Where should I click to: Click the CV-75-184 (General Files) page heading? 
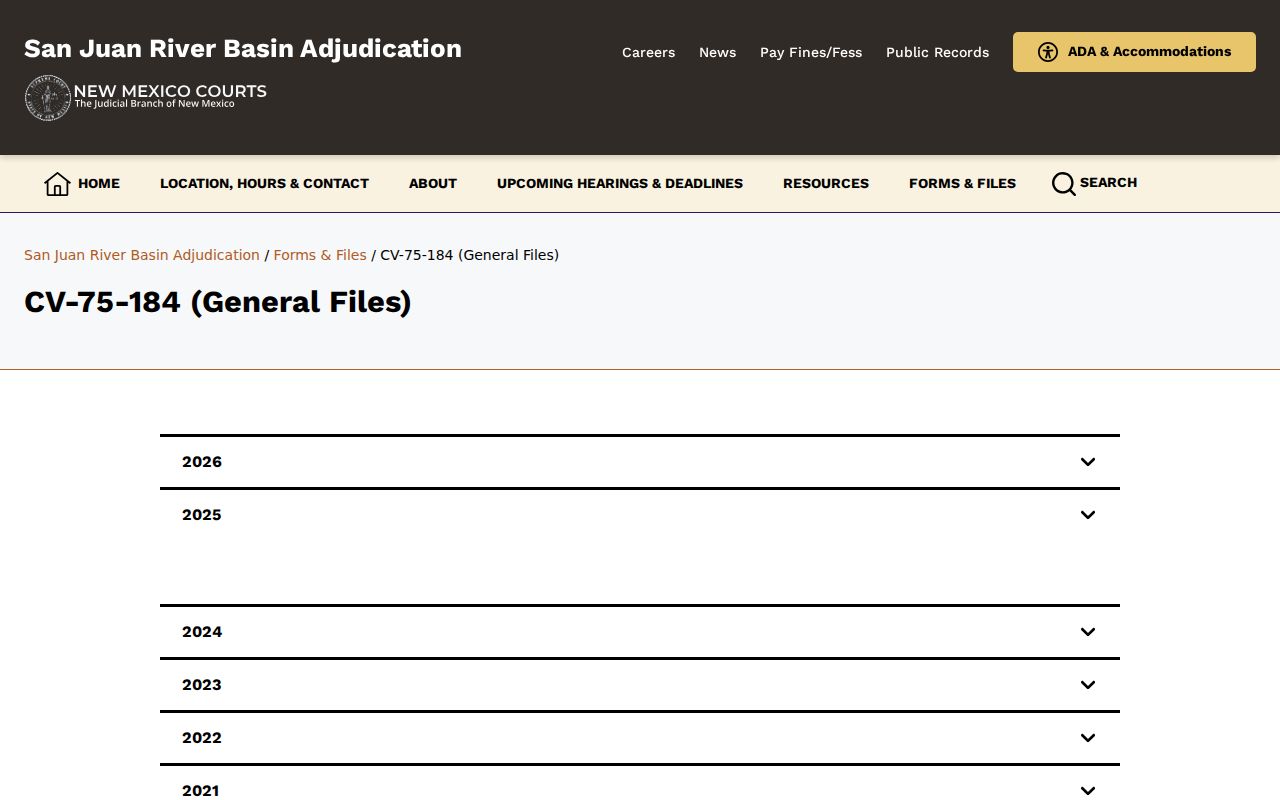click(218, 302)
